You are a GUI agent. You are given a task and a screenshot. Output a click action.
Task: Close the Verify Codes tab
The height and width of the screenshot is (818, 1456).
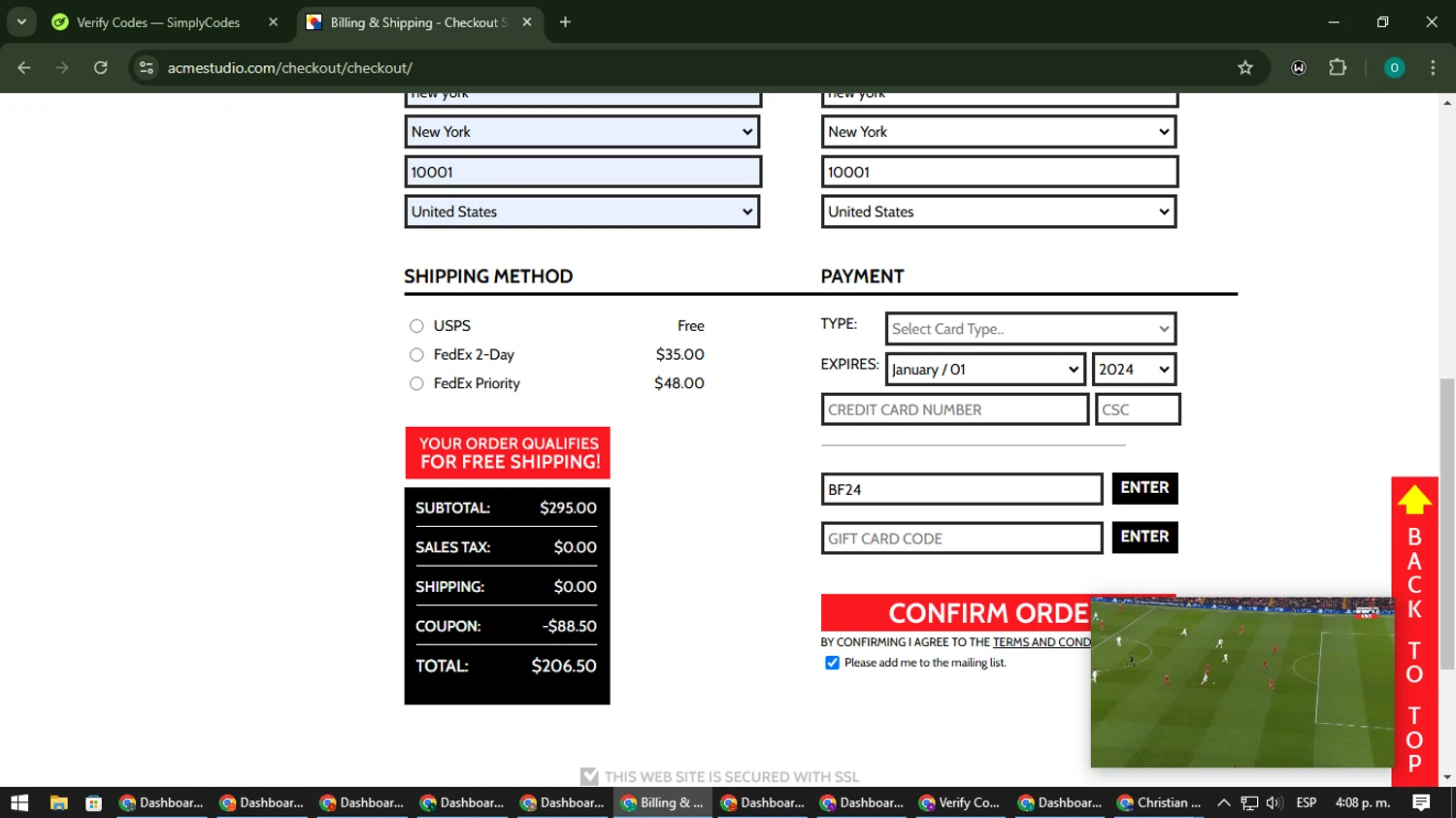[x=273, y=21]
